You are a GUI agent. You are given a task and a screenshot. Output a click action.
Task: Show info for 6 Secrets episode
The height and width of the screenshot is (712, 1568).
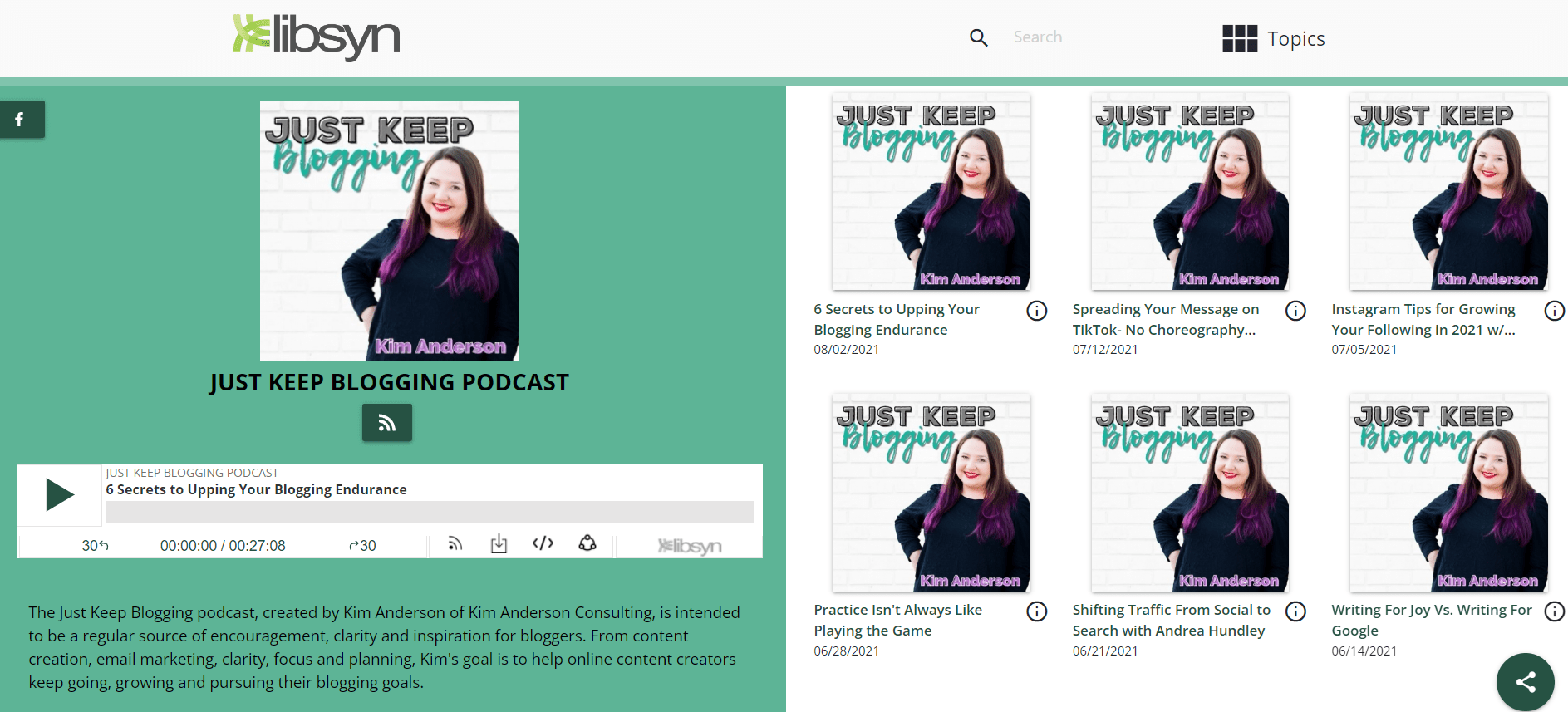click(1036, 311)
